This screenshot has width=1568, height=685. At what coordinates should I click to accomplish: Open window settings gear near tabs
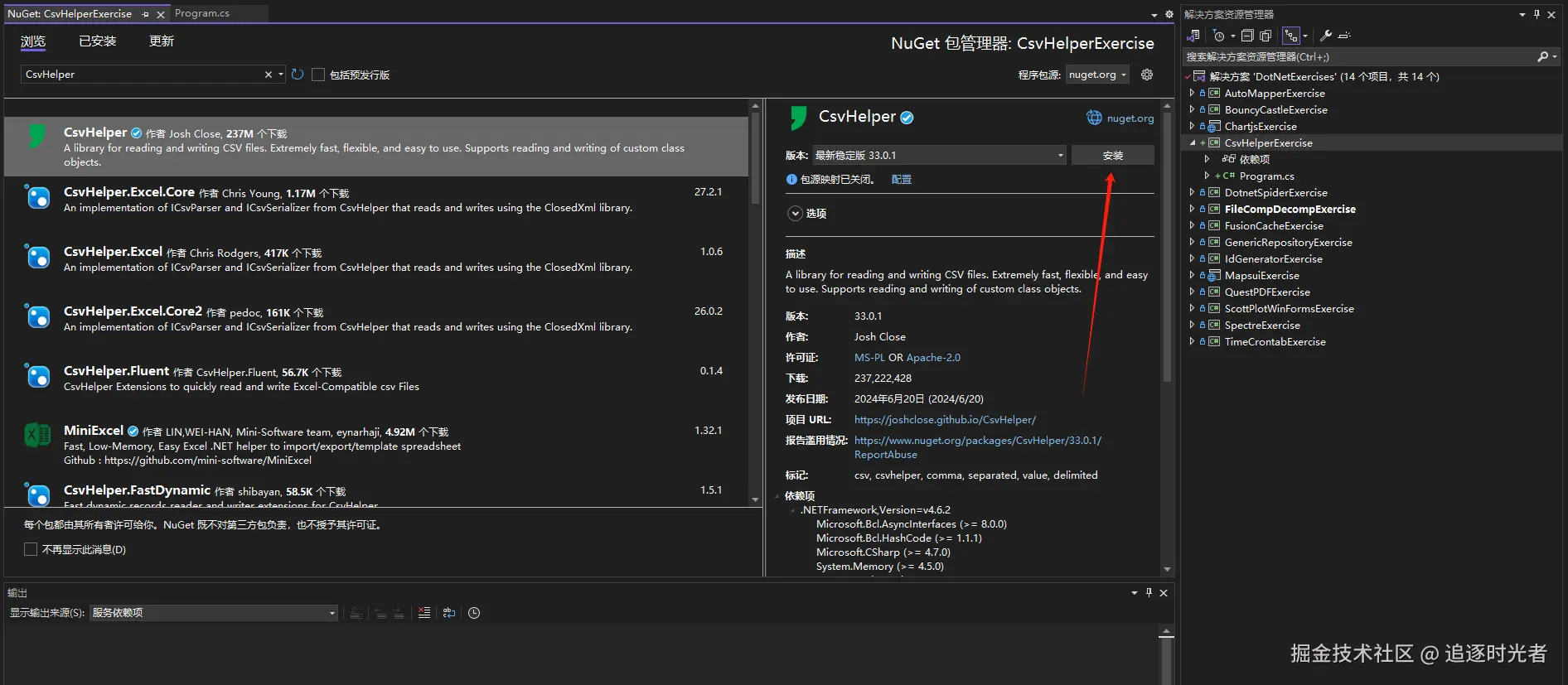click(1169, 14)
